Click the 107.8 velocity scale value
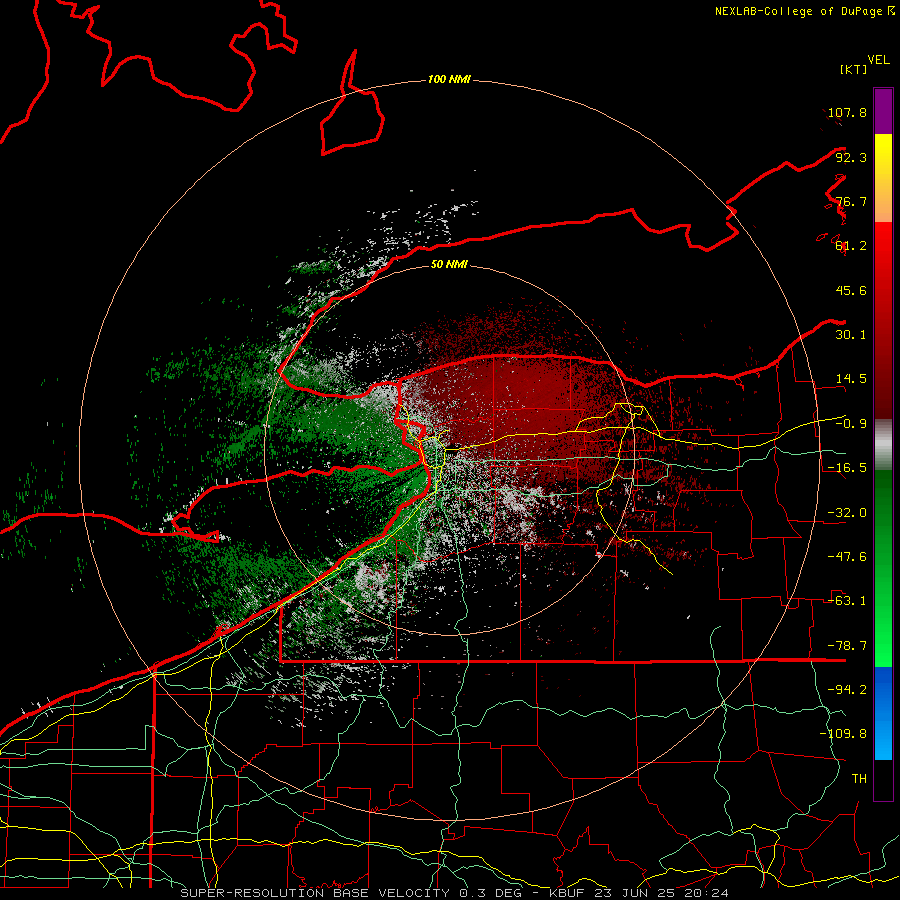 pyautogui.click(x=847, y=112)
